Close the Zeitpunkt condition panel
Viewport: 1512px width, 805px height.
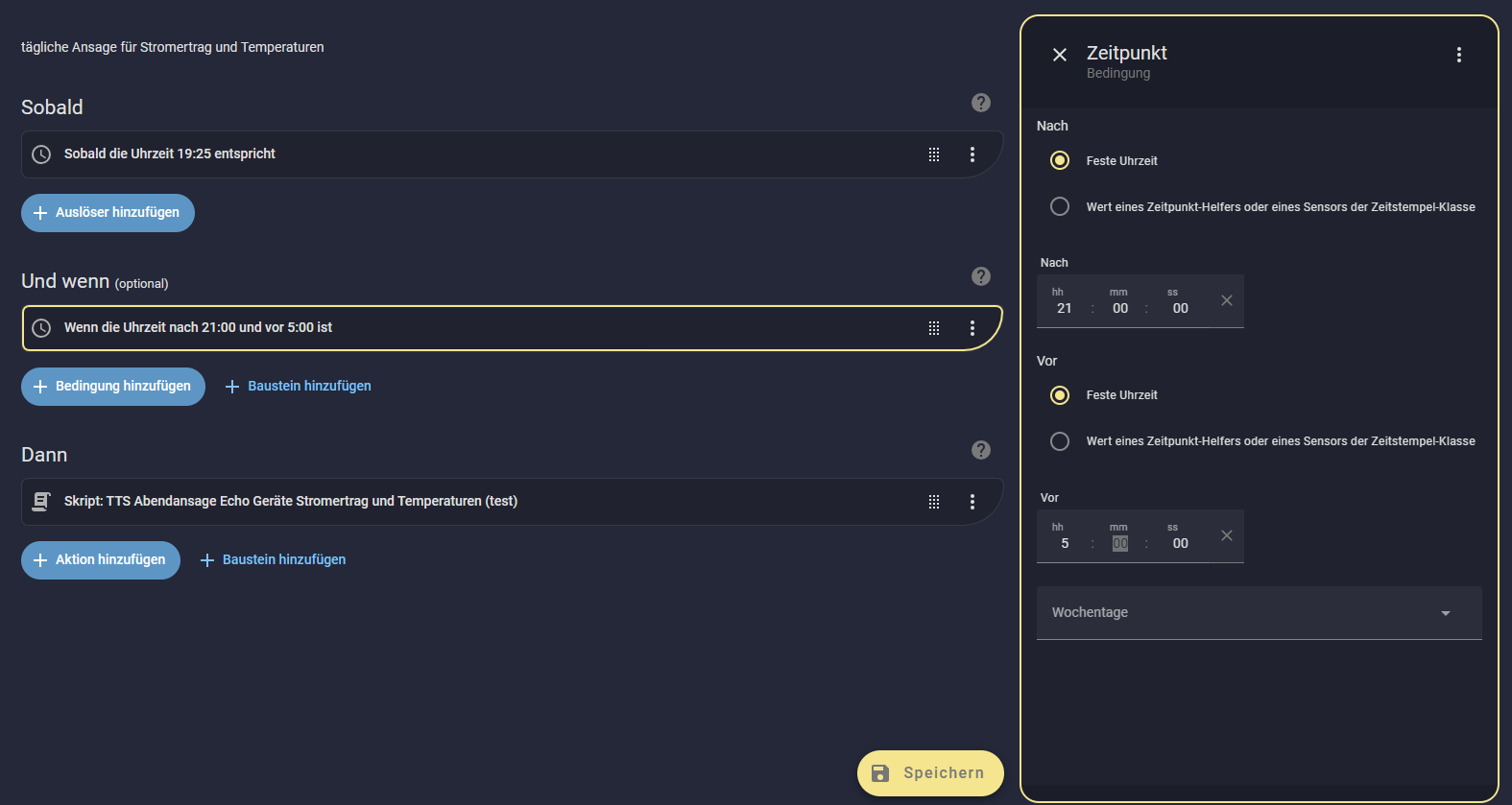1060,55
